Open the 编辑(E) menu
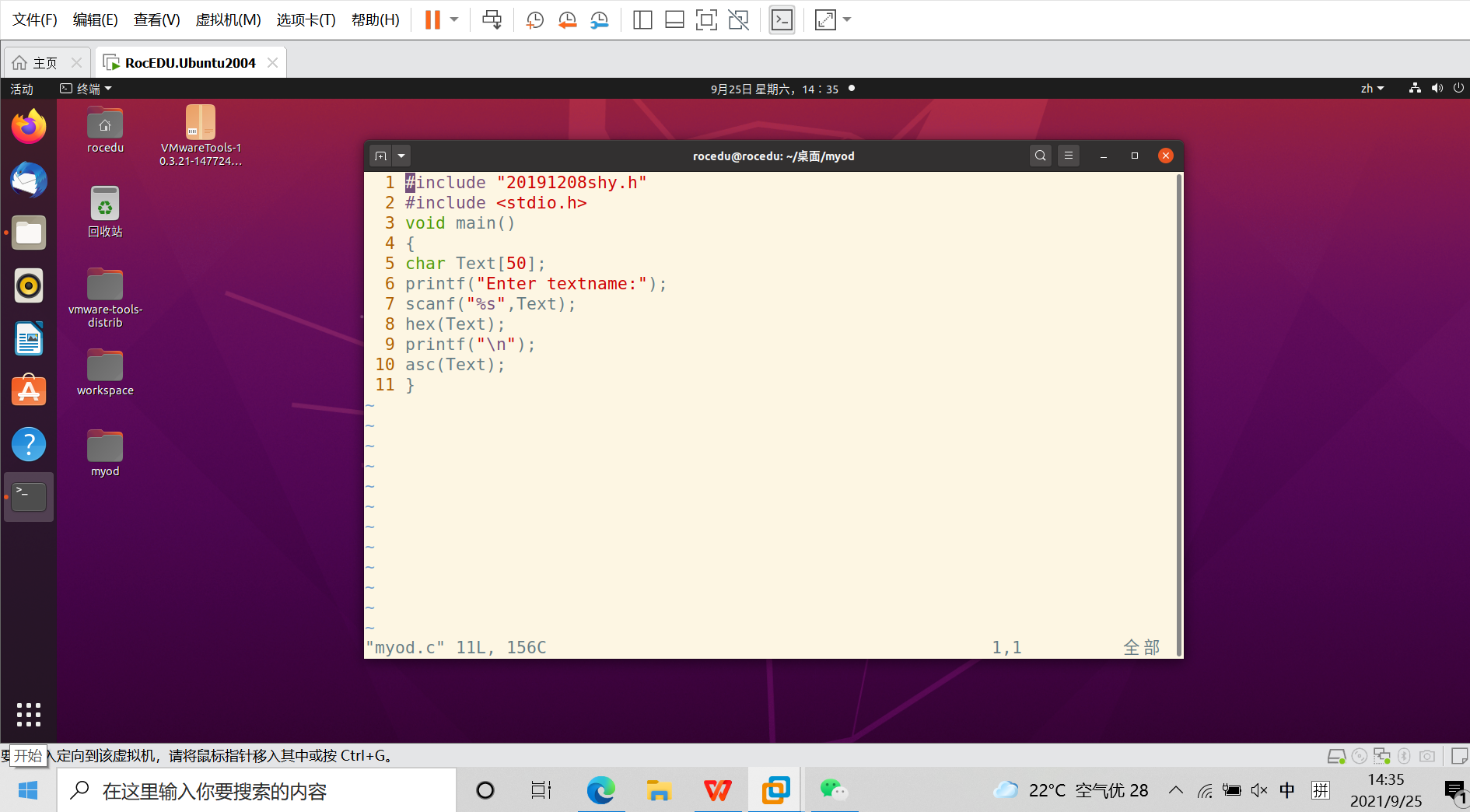The width and height of the screenshot is (1470, 812). coord(96,19)
